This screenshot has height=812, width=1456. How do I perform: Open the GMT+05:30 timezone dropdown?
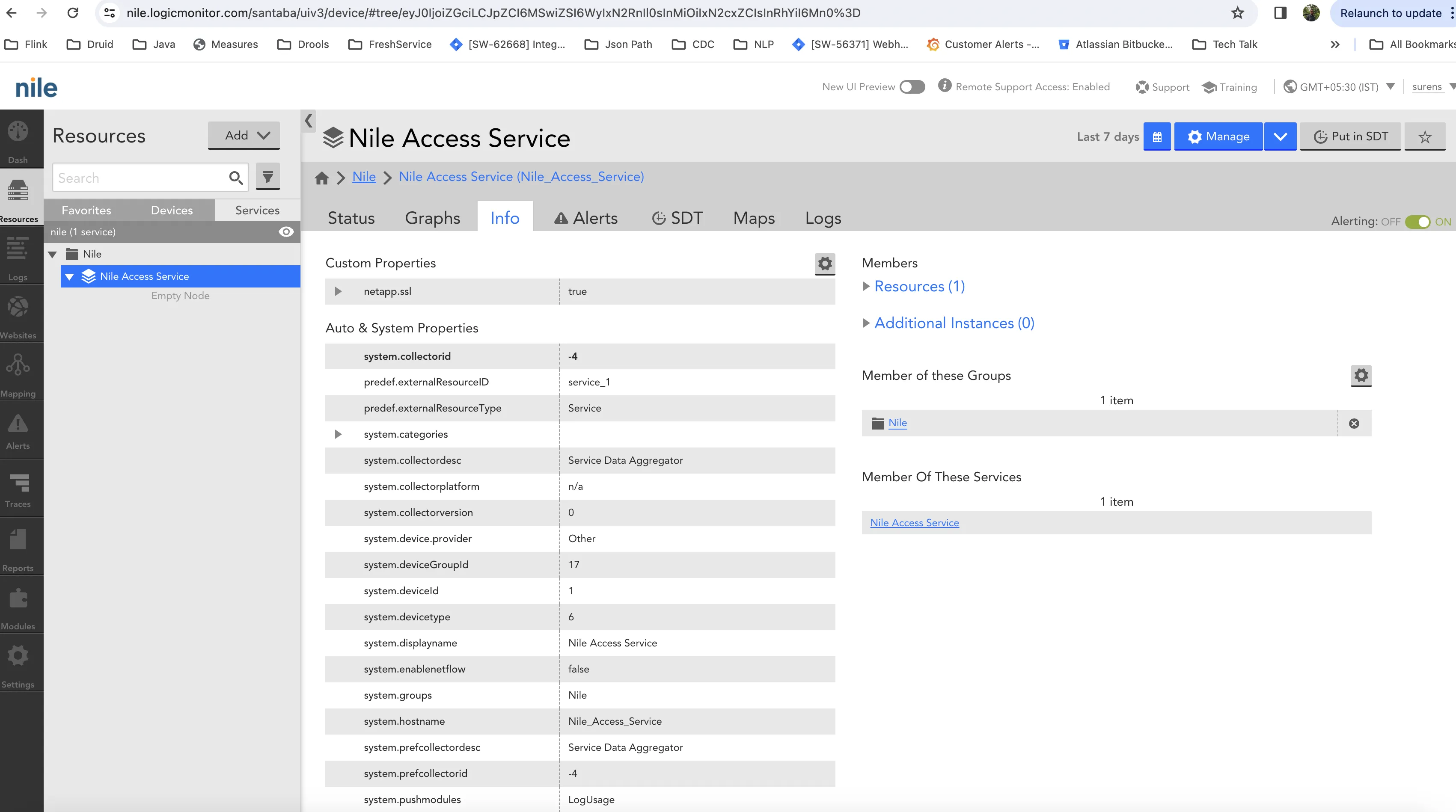tap(1339, 87)
